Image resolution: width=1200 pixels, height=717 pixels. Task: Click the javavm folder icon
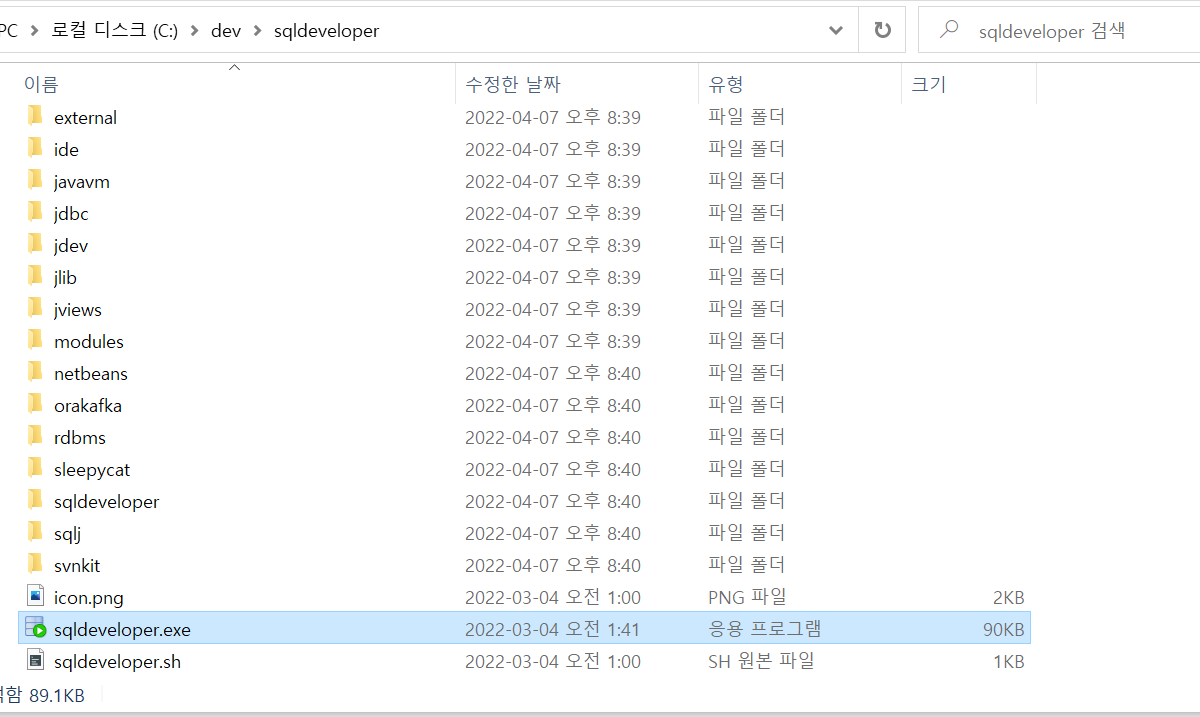pos(35,181)
